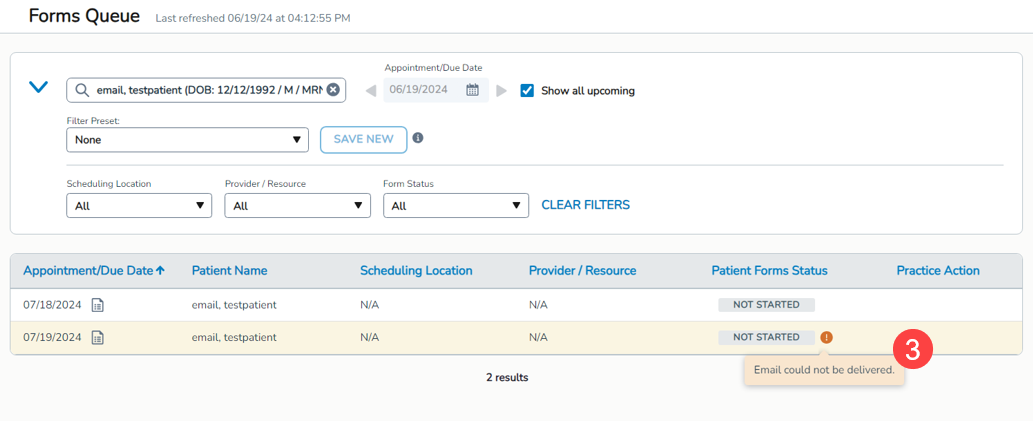Open form document icon for 07/18/2024 row
Screen dimensions: 1033x421
pos(98,305)
